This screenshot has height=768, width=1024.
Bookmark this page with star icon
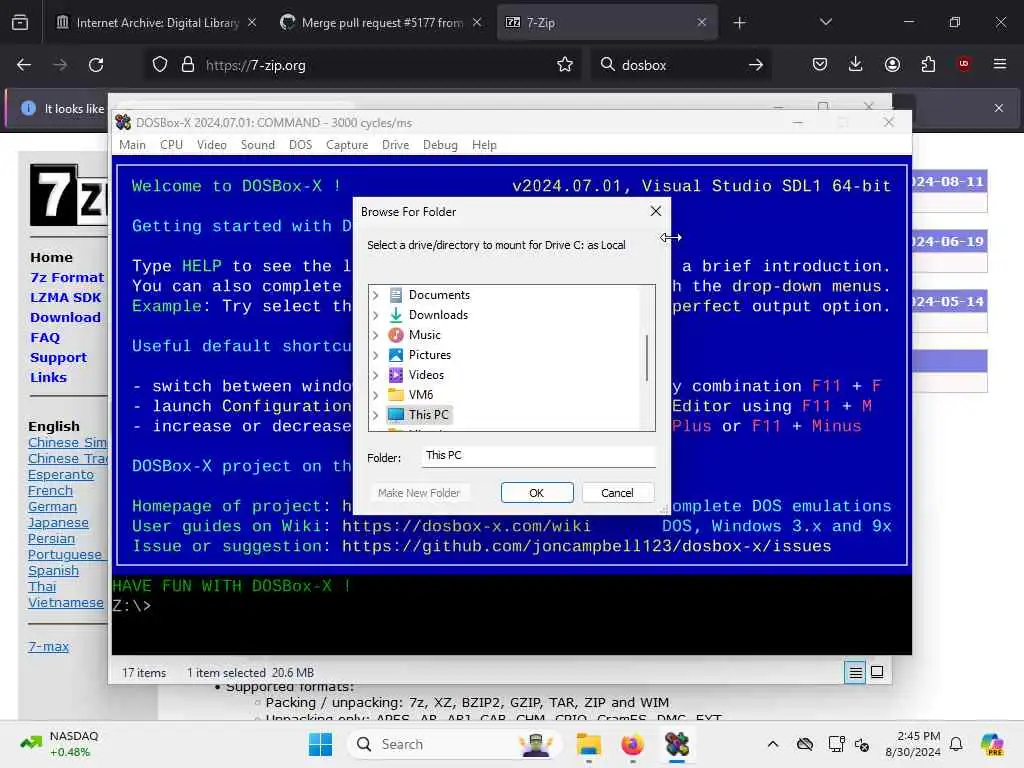[565, 65]
